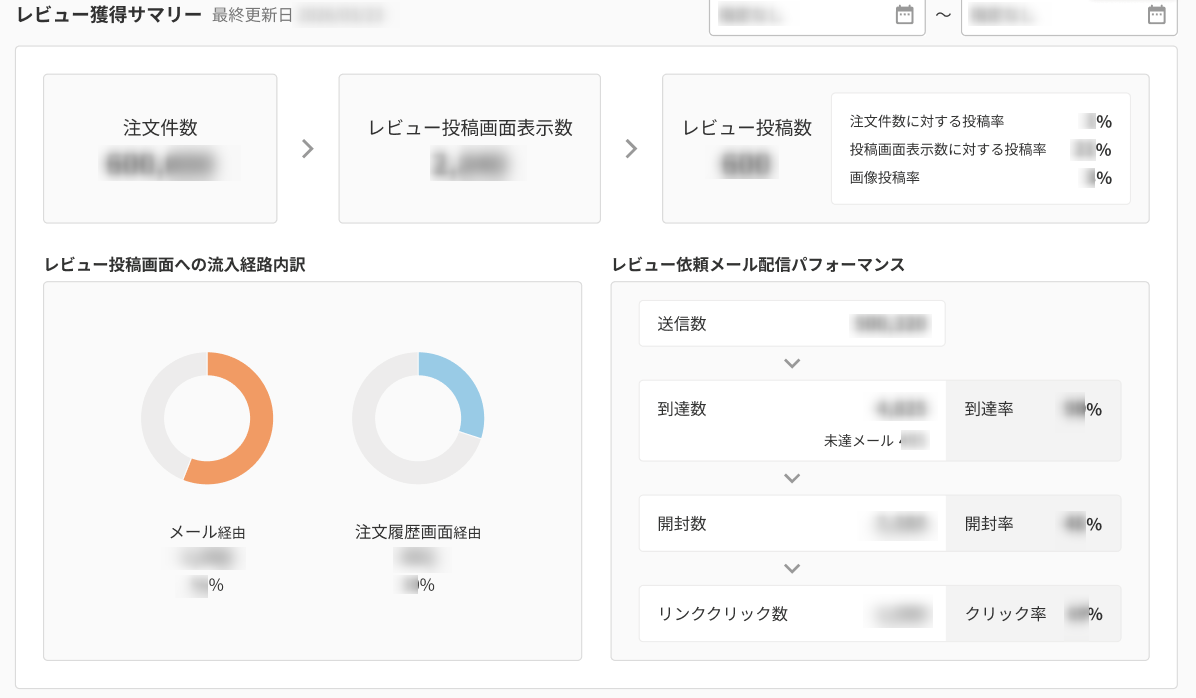1196x698 pixels.
Task: Open the end date calendar icon
Action: pyautogui.click(x=1156, y=14)
